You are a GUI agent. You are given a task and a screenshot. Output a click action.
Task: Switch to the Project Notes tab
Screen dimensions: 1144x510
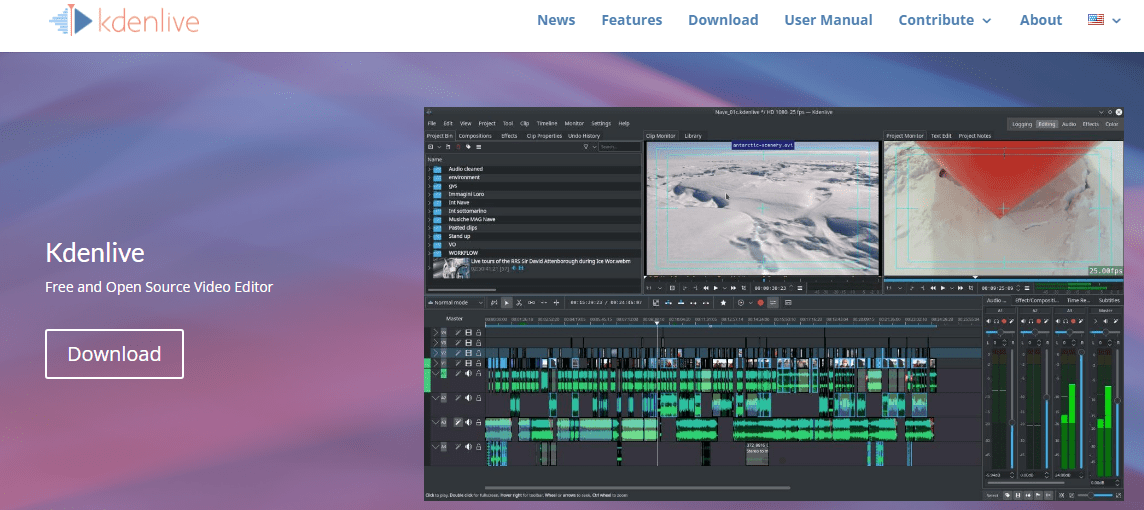point(975,136)
